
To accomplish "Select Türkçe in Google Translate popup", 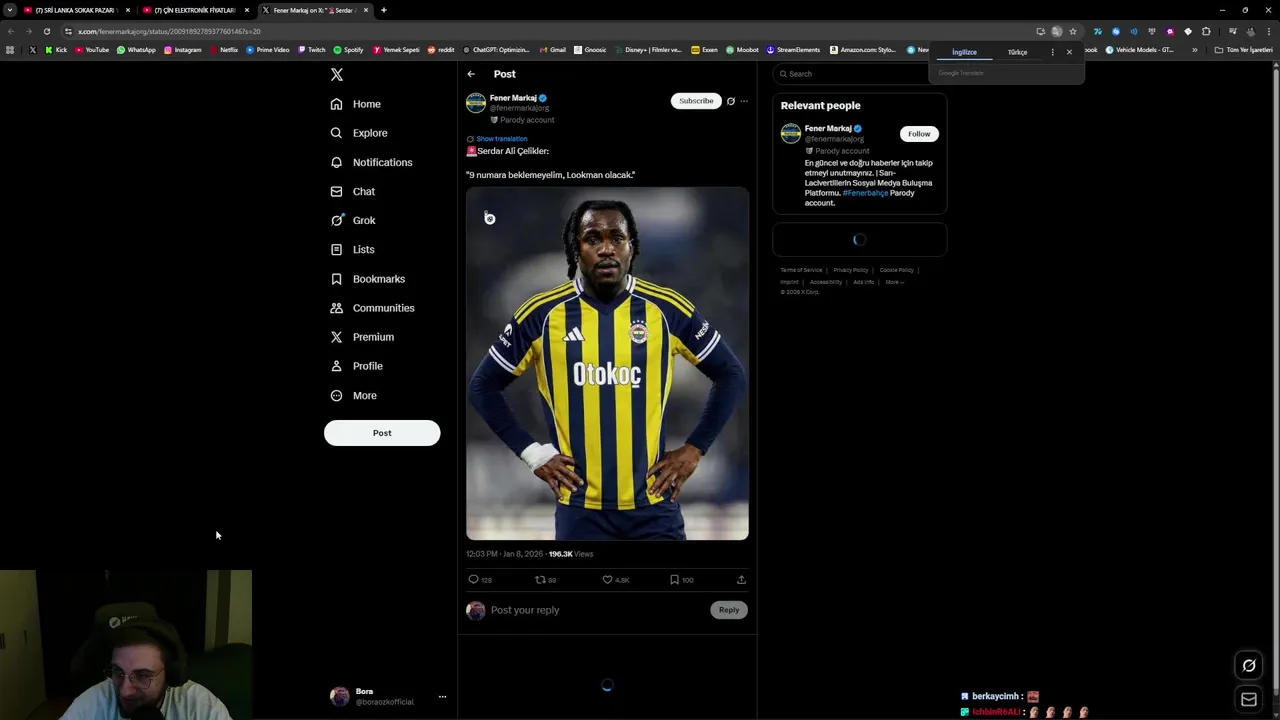I will click(x=1017, y=52).
